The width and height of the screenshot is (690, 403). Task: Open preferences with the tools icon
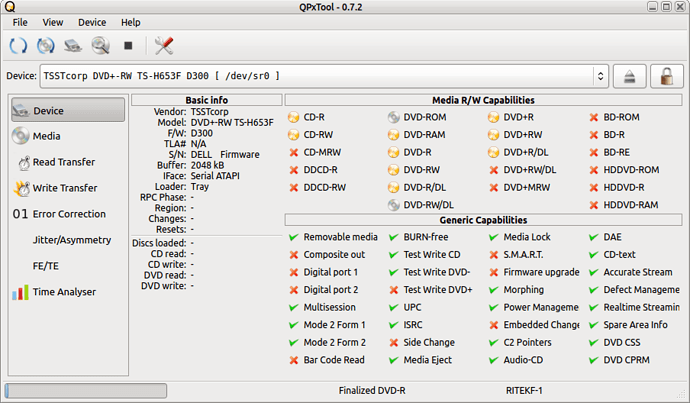[164, 45]
